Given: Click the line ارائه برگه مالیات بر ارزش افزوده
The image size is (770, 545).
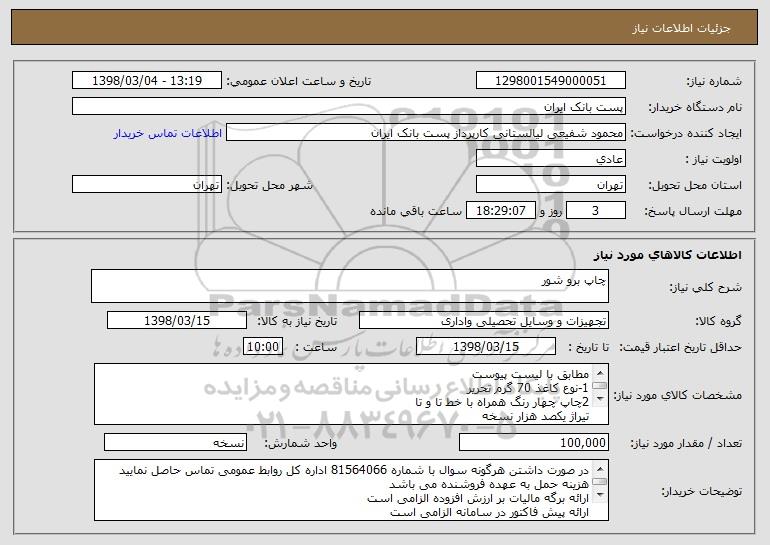Looking at the screenshot, I should pos(478,498).
